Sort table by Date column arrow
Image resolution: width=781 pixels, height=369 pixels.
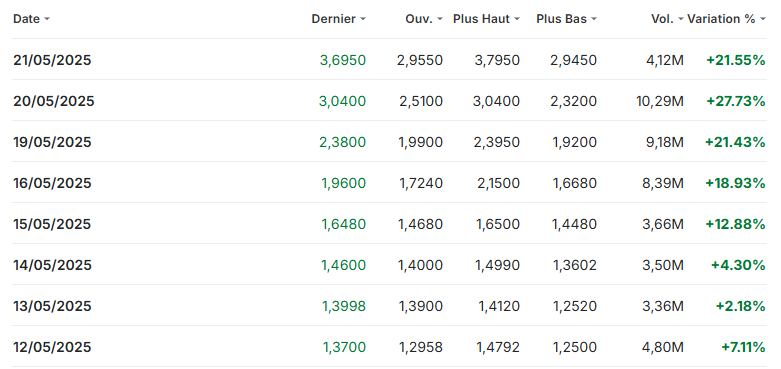(x=47, y=19)
